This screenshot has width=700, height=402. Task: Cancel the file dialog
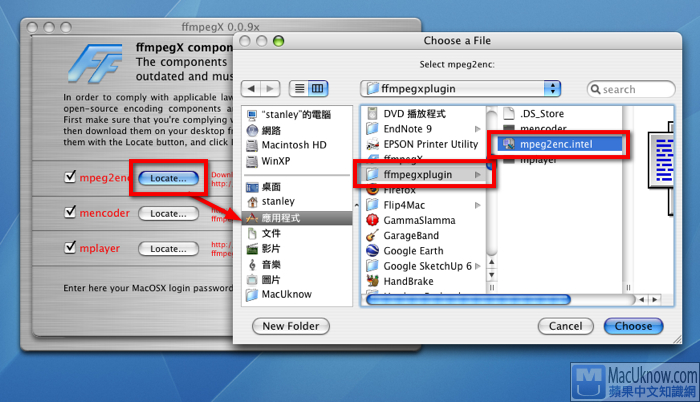(566, 326)
